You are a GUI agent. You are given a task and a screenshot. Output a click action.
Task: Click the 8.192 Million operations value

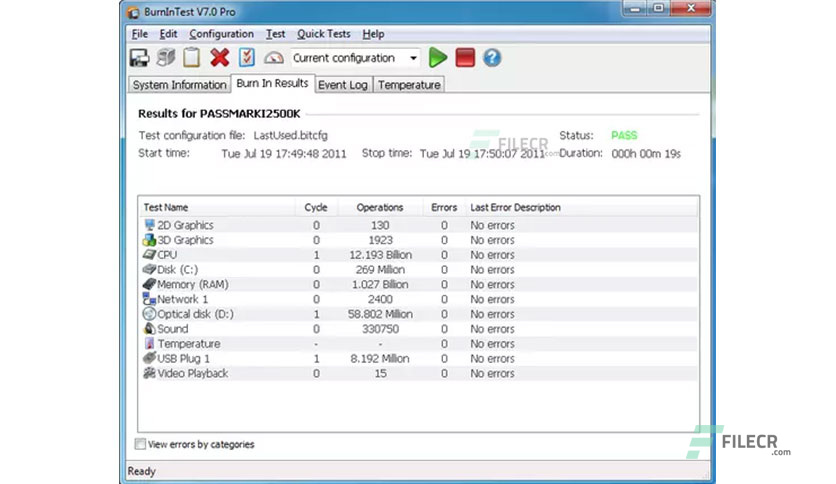[x=380, y=359]
